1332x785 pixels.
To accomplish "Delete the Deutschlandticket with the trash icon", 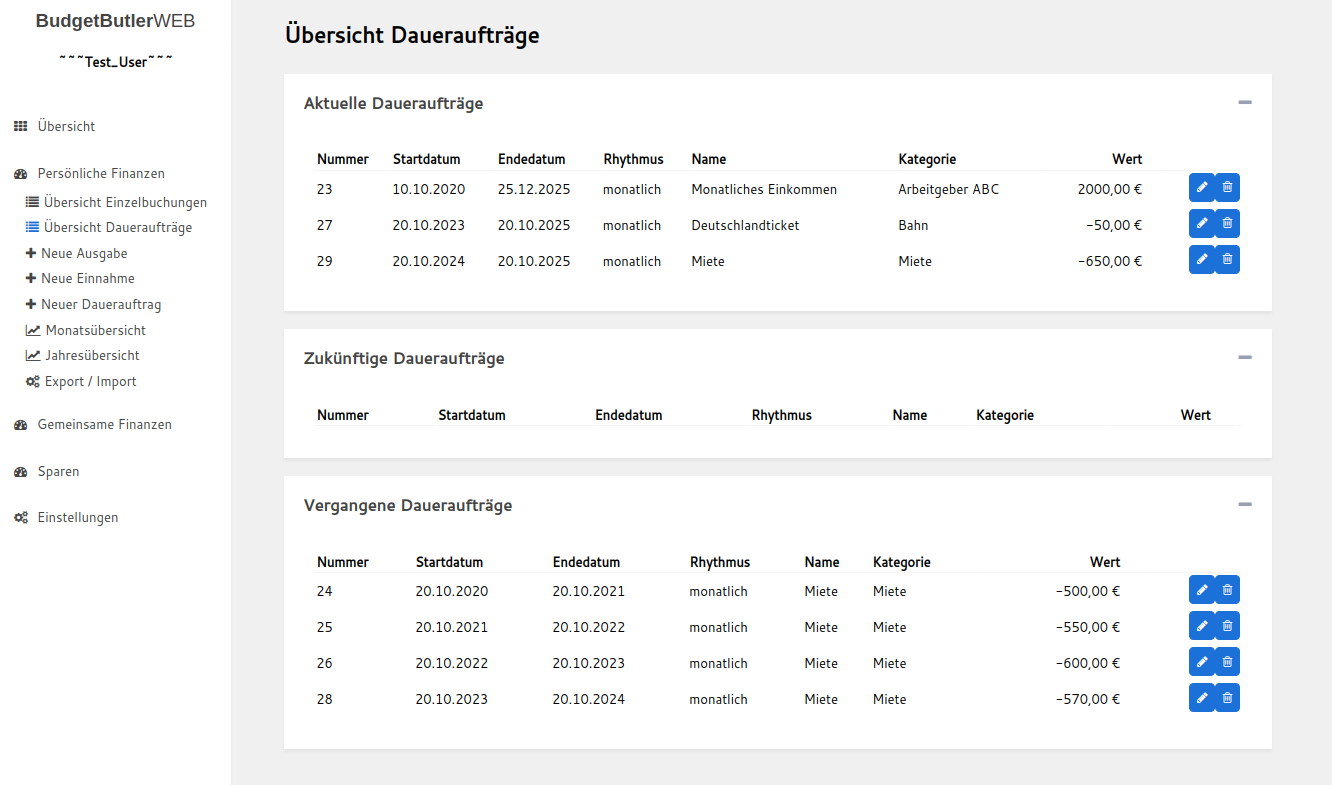I will point(1227,223).
